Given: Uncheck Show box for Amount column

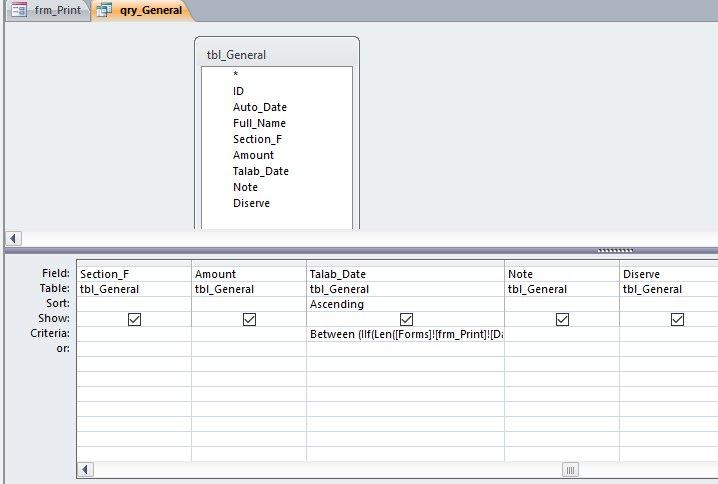Looking at the screenshot, I should pyautogui.click(x=249, y=319).
